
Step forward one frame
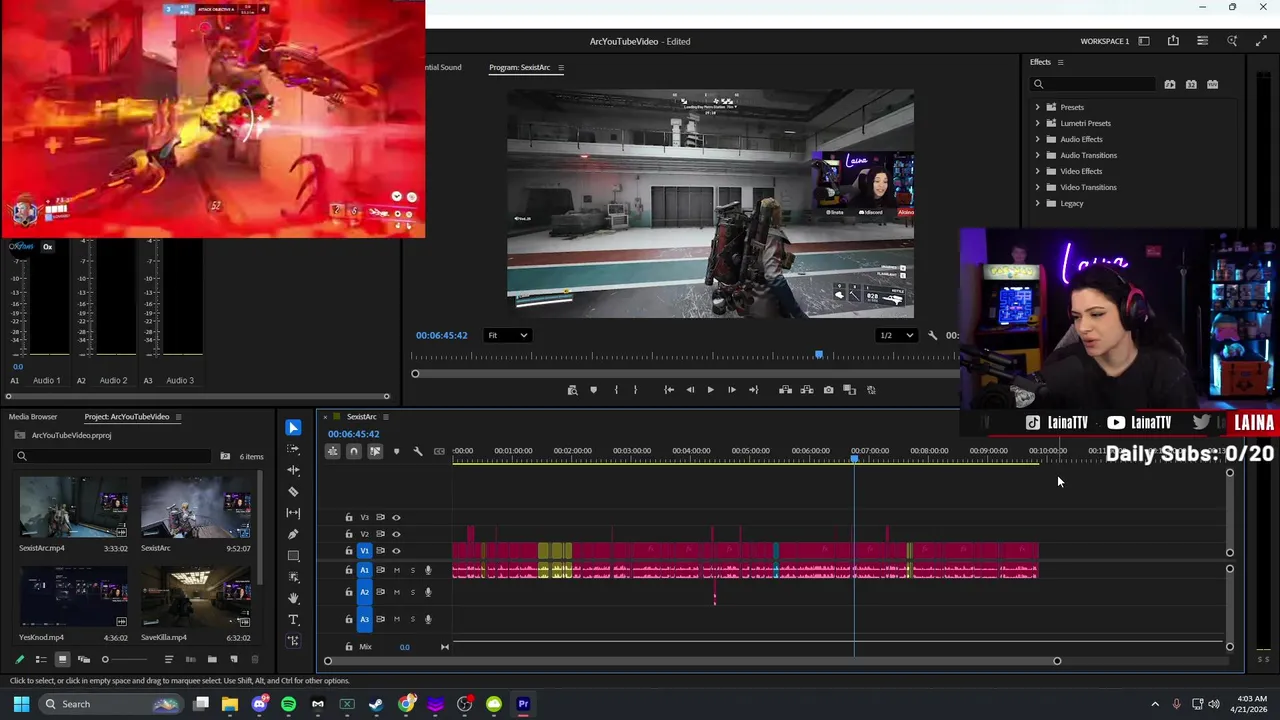tap(731, 390)
